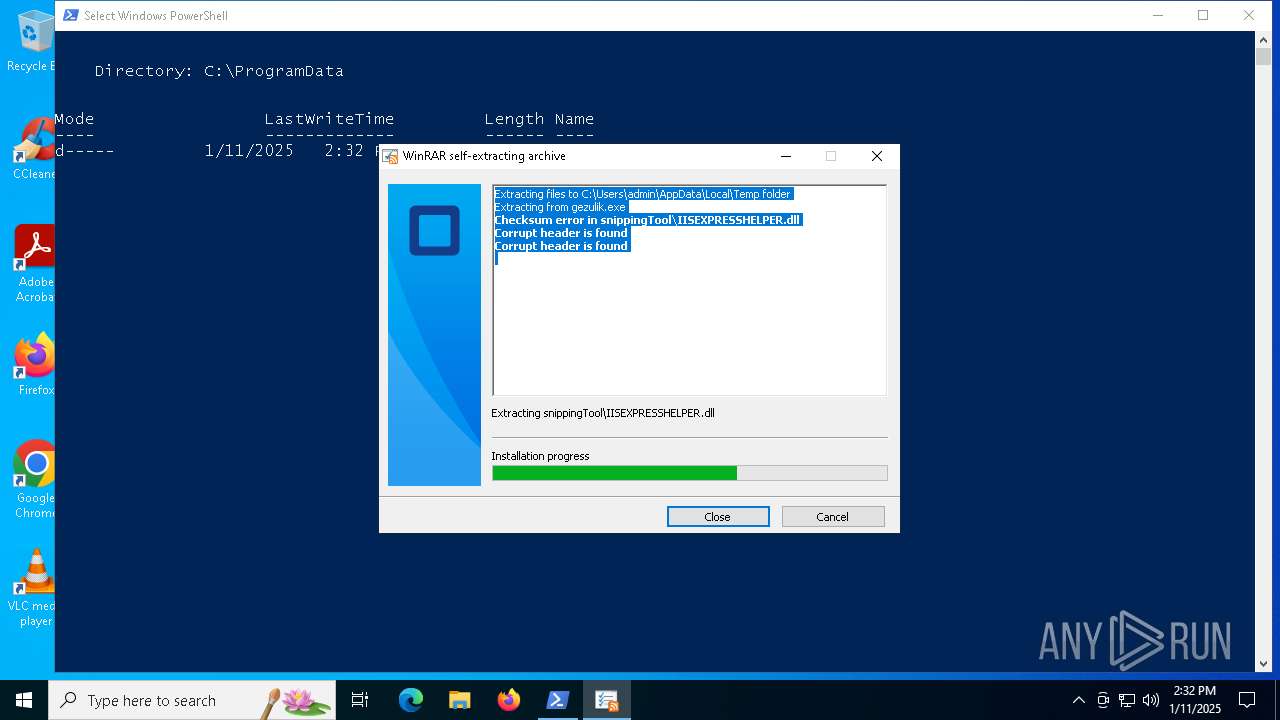Click the 'Installation progress' label

coord(540,456)
